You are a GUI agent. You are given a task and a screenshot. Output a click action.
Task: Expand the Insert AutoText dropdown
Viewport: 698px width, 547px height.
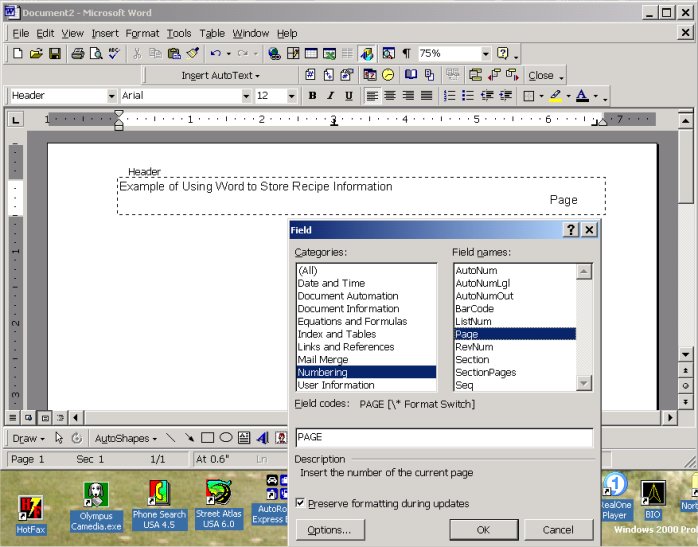click(220, 75)
